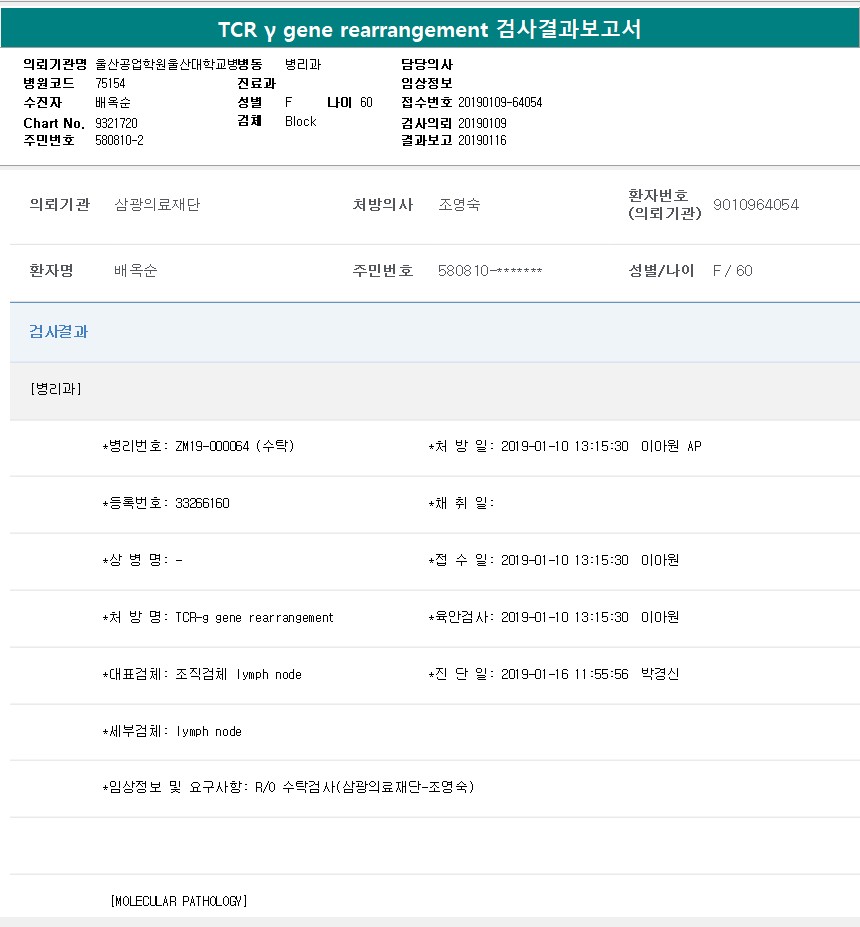Click pathology number ZM19-000064
The height and width of the screenshot is (927, 860).
[x=212, y=446]
